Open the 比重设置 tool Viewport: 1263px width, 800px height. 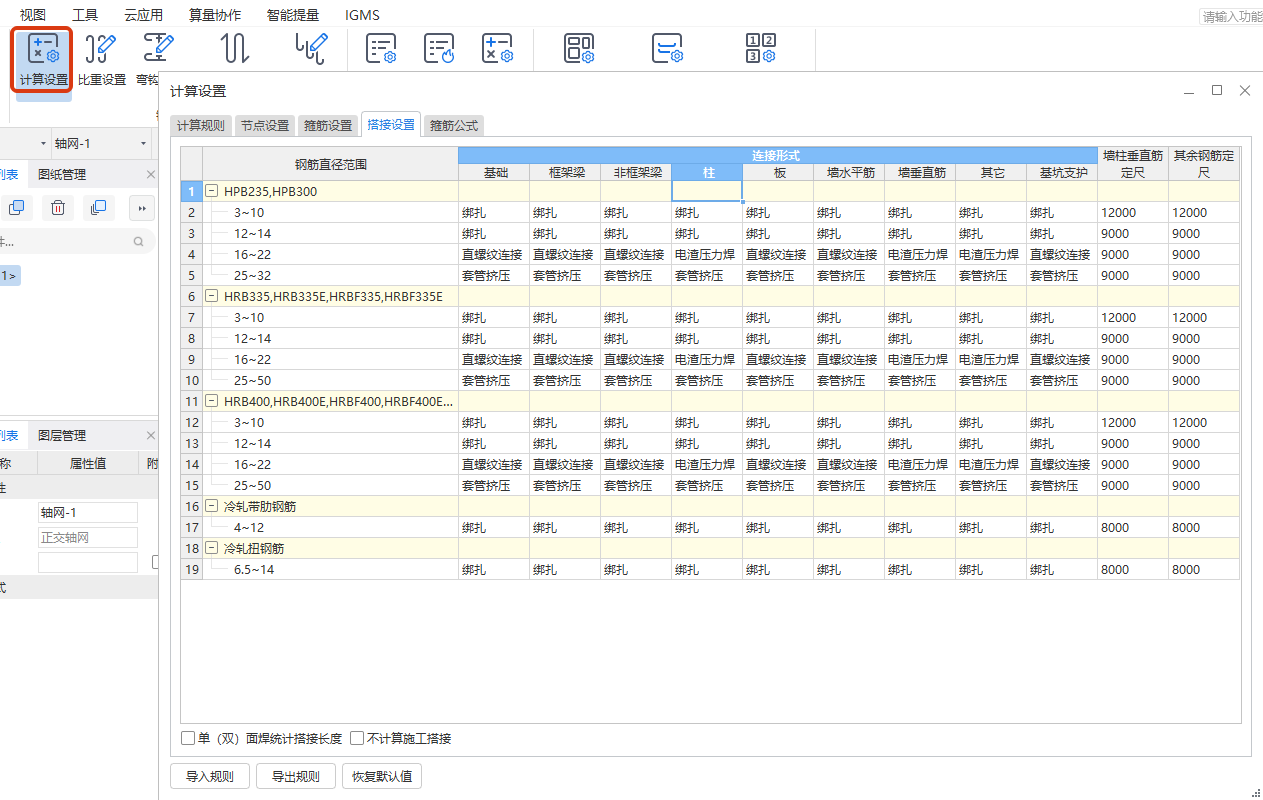pos(101,59)
